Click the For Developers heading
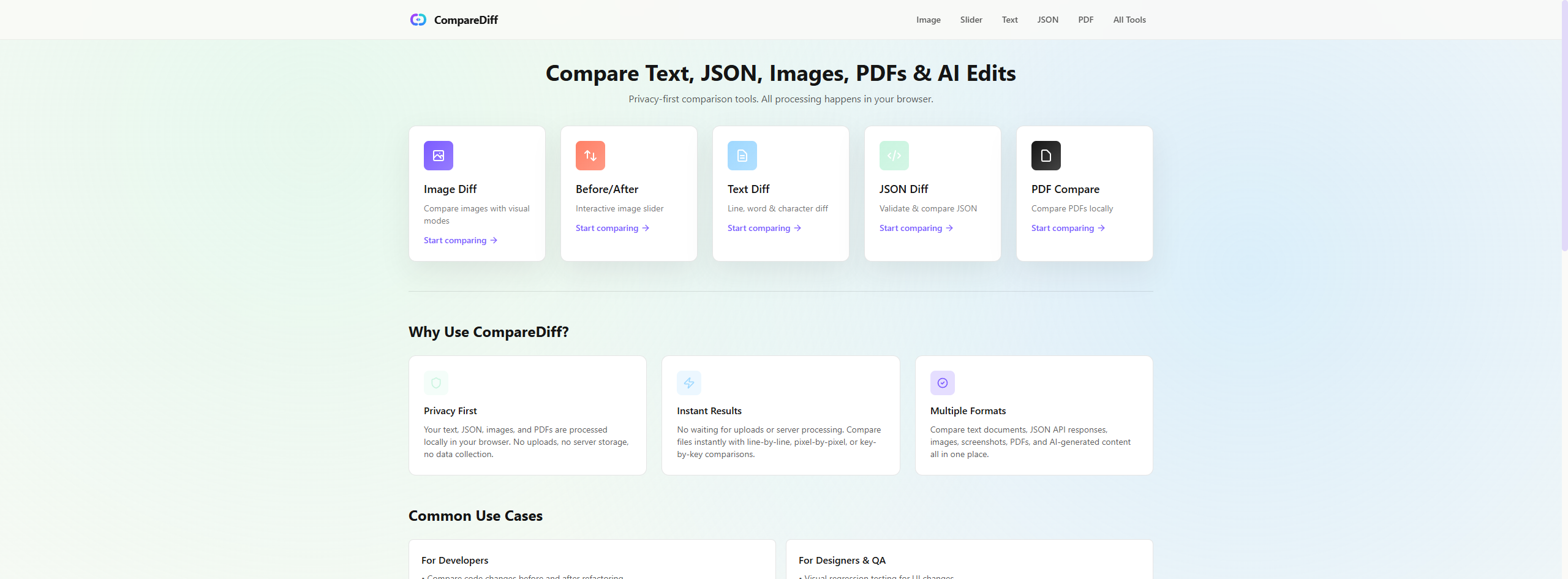This screenshot has height=579, width=1568. (455, 560)
